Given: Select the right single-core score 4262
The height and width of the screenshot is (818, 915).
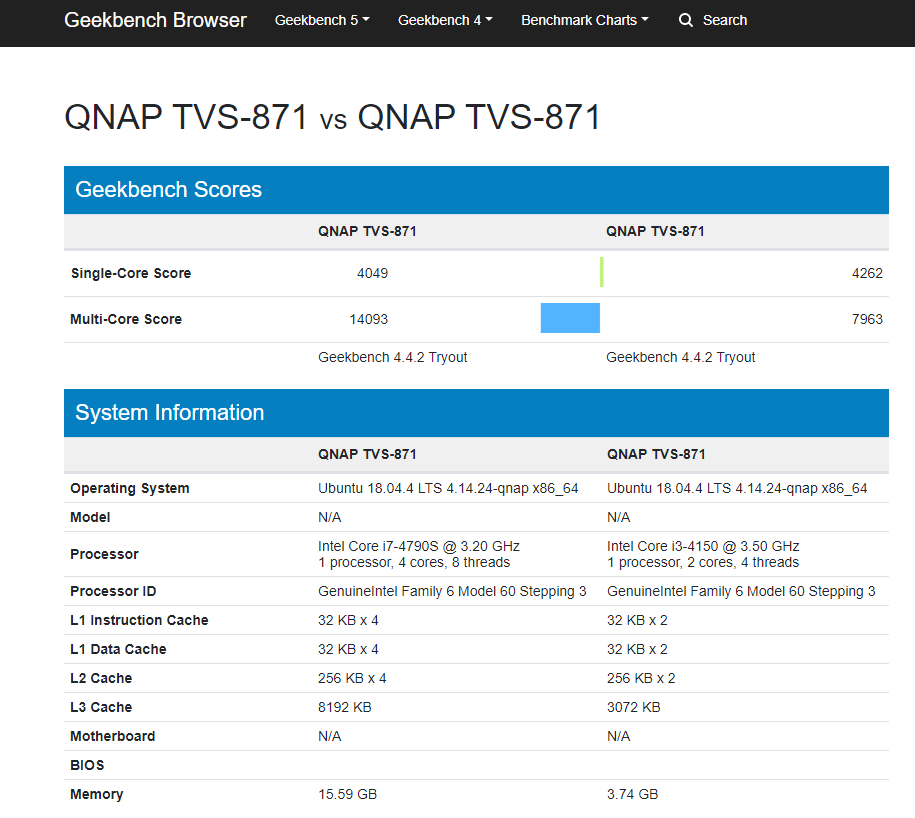Looking at the screenshot, I should [x=867, y=273].
